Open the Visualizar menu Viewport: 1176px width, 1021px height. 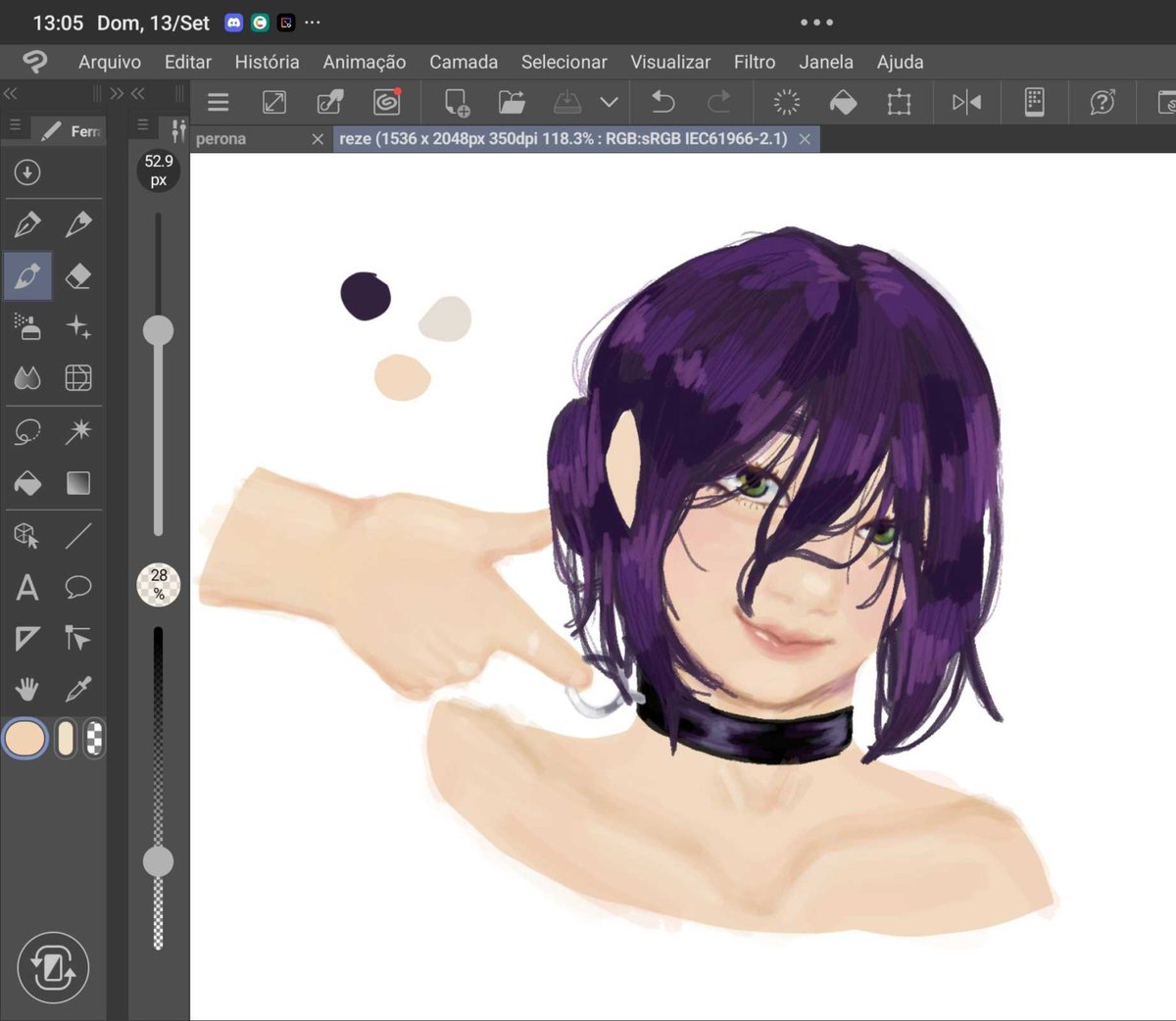point(670,62)
